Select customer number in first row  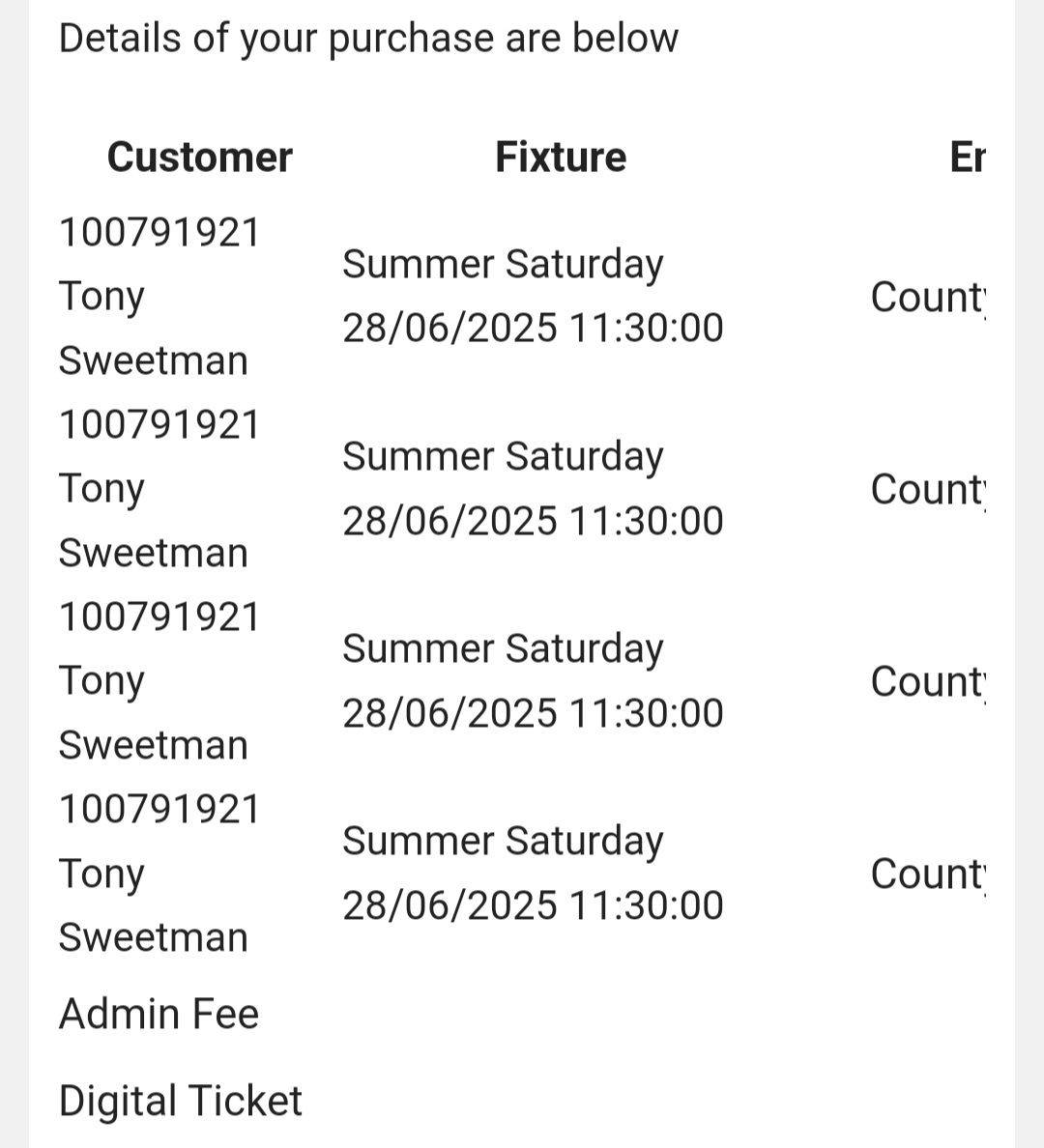coord(159,233)
